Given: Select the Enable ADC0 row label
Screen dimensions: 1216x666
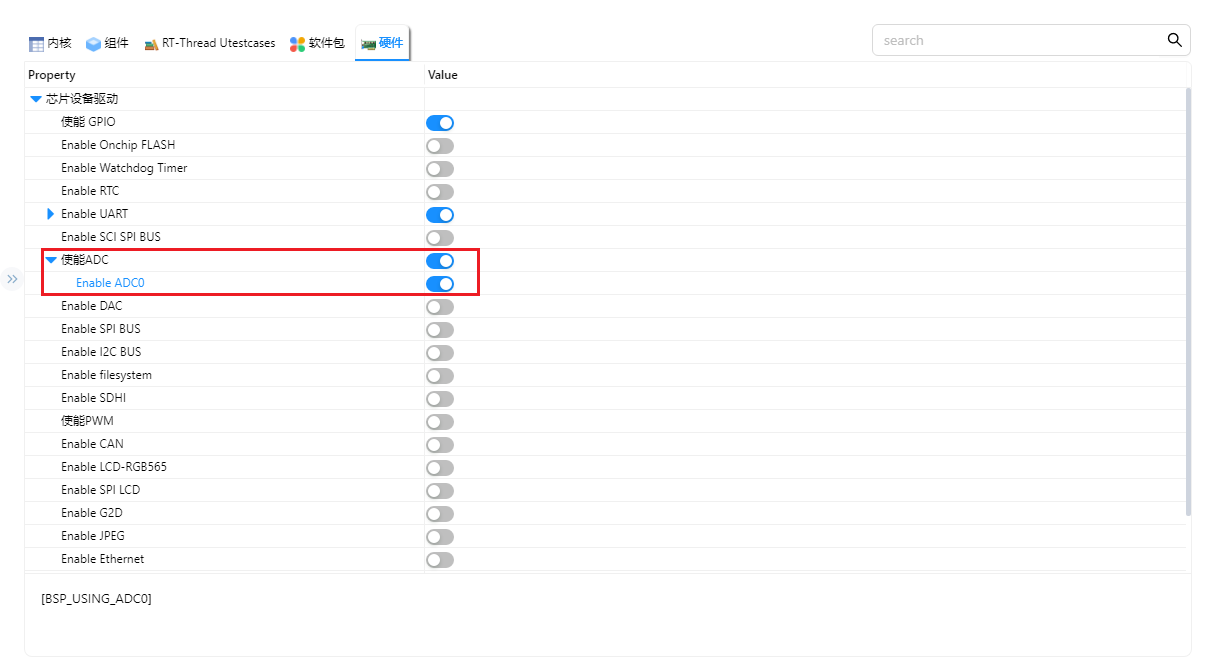Looking at the screenshot, I should (110, 283).
